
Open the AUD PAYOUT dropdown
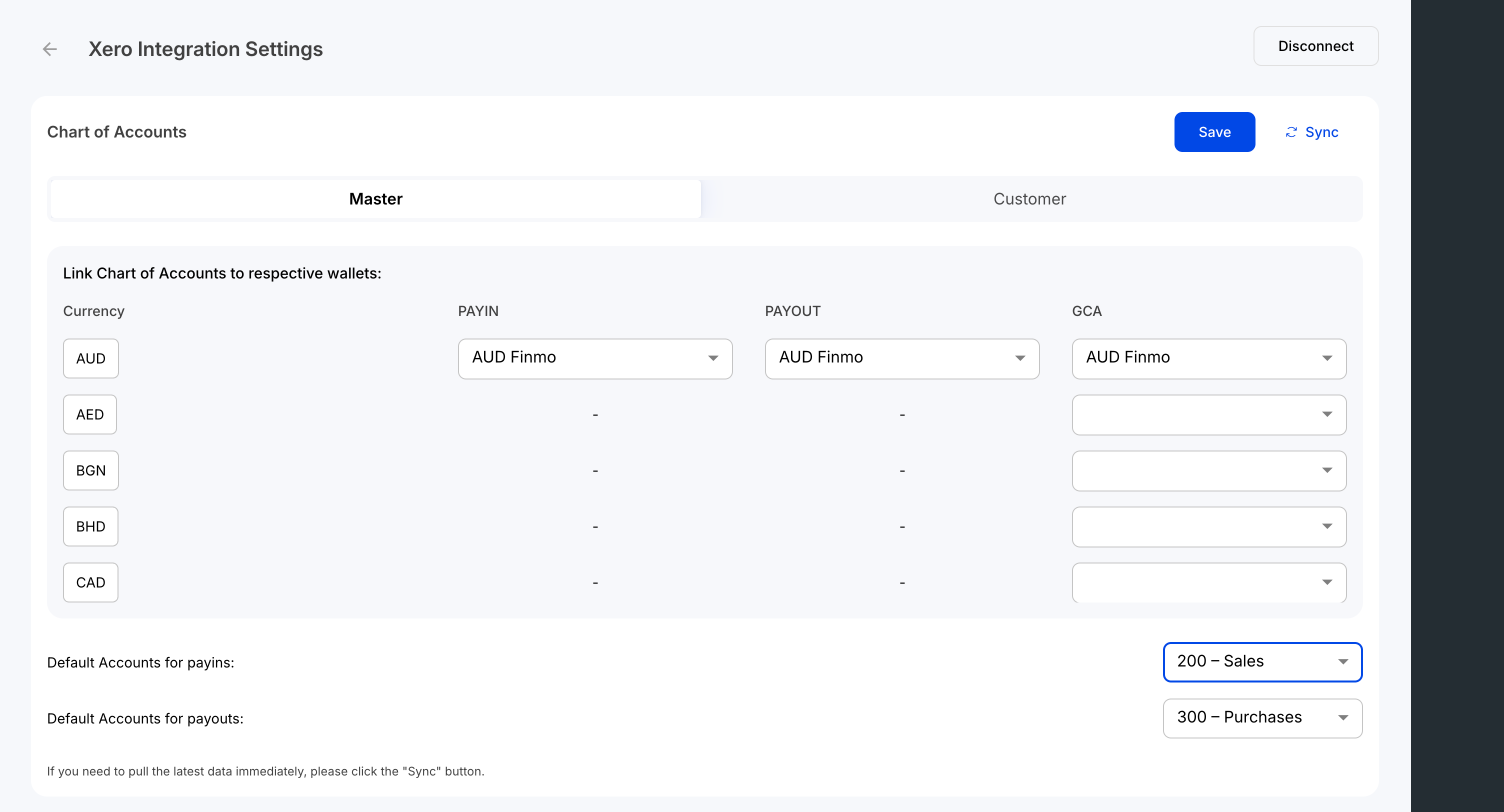(902, 358)
